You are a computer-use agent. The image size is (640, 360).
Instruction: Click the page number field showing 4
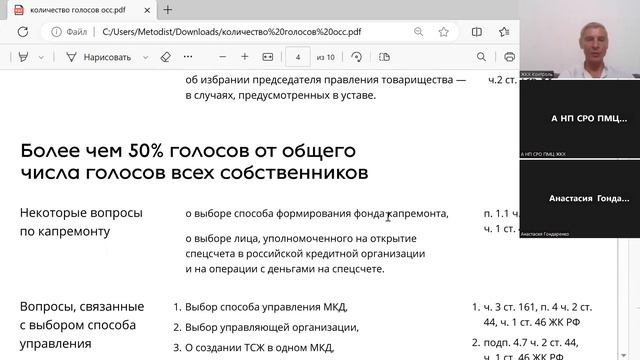(x=298, y=57)
